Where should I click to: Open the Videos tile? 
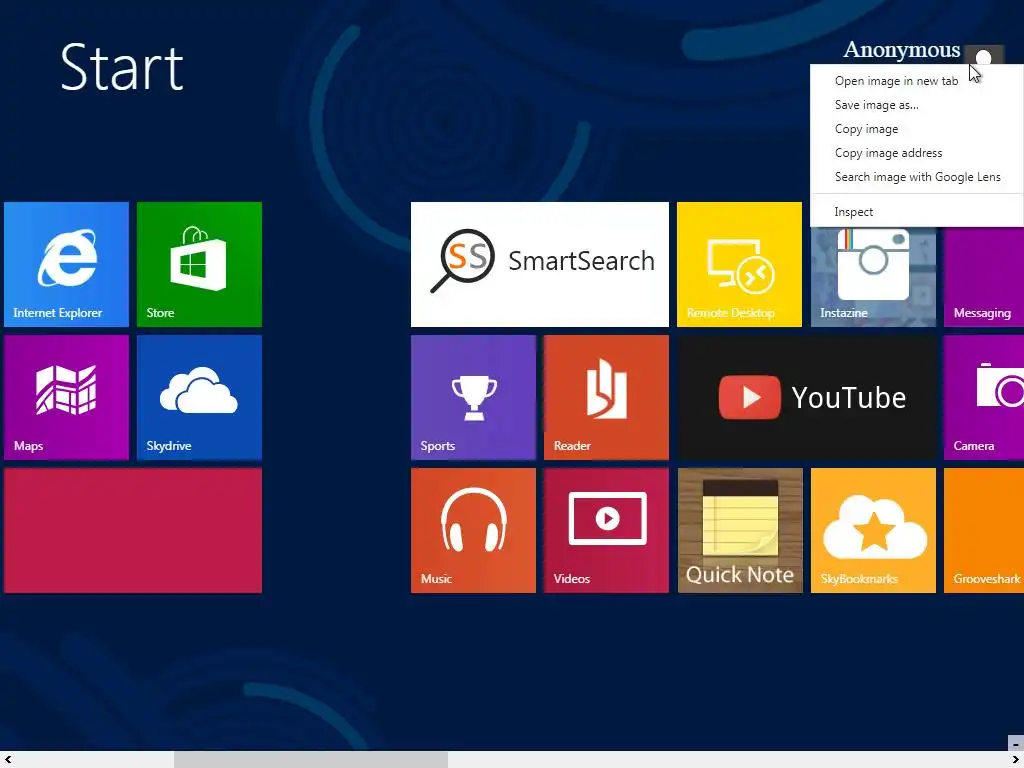pos(606,530)
